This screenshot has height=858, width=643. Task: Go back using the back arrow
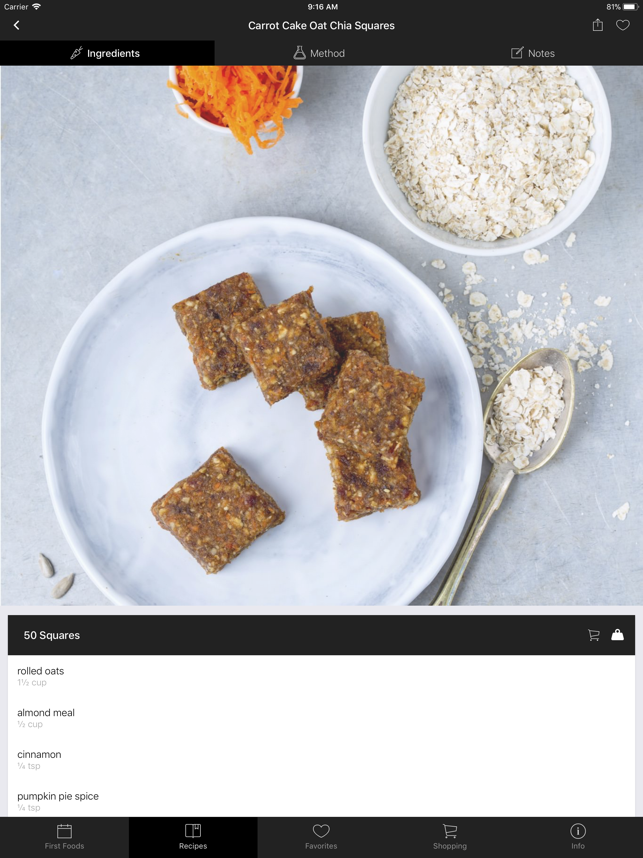[x=16, y=25]
